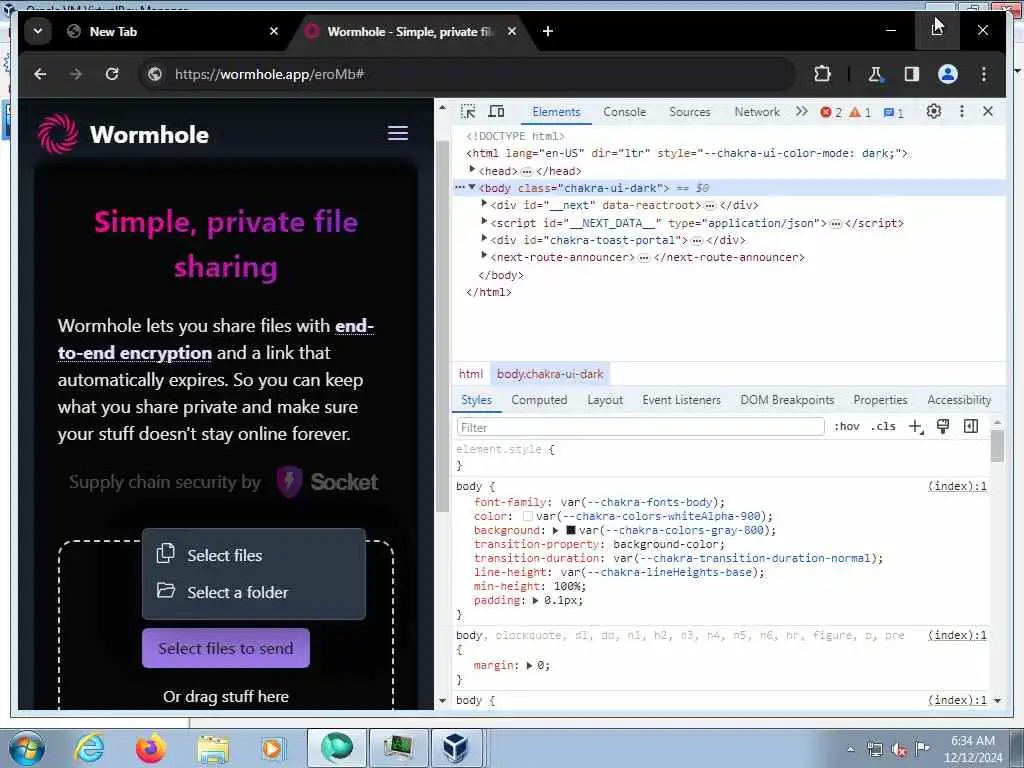Expand the head element node

pyautogui.click(x=472, y=170)
